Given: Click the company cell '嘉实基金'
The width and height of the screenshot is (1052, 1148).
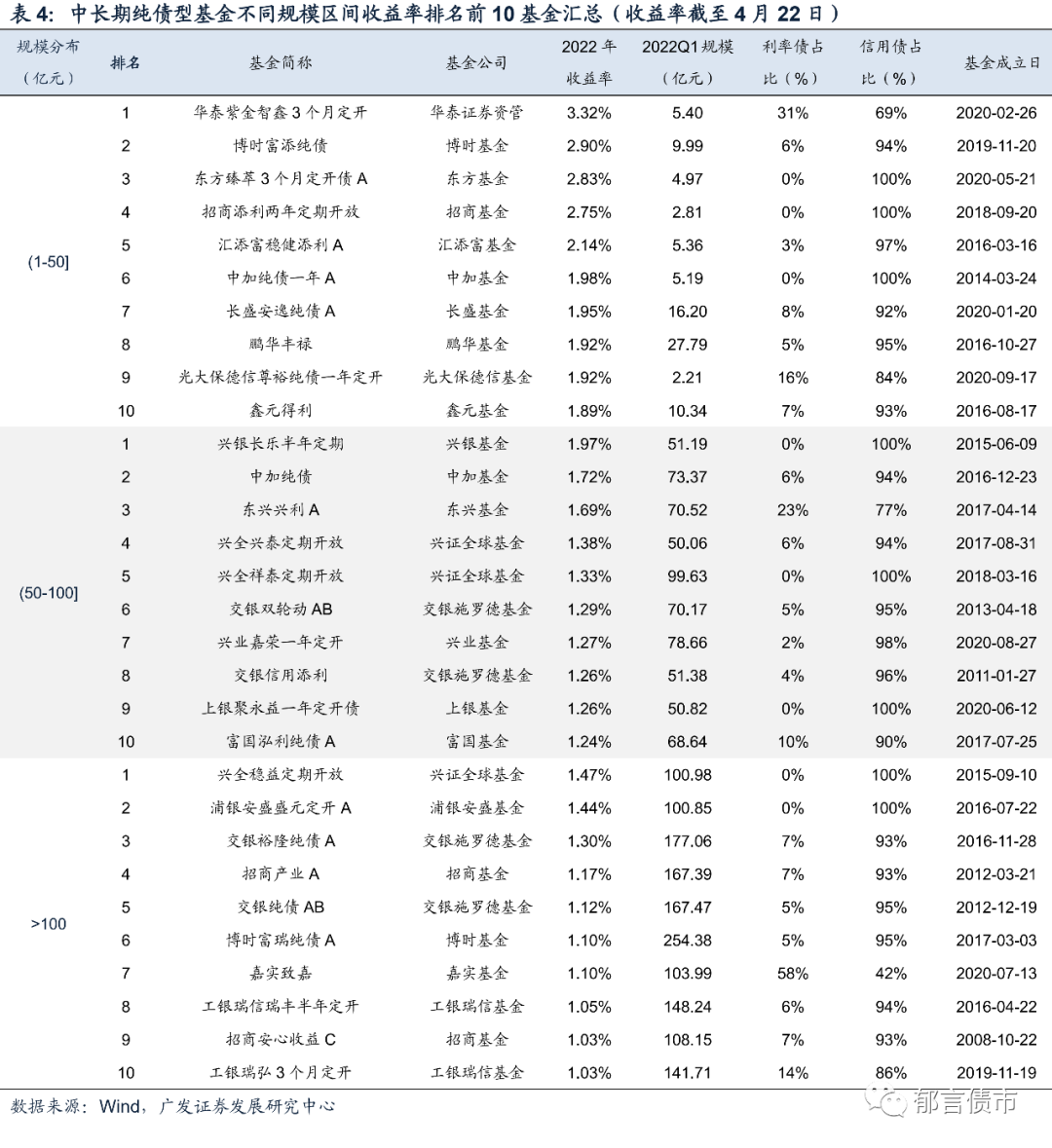Looking at the screenshot, I should 477,973.
